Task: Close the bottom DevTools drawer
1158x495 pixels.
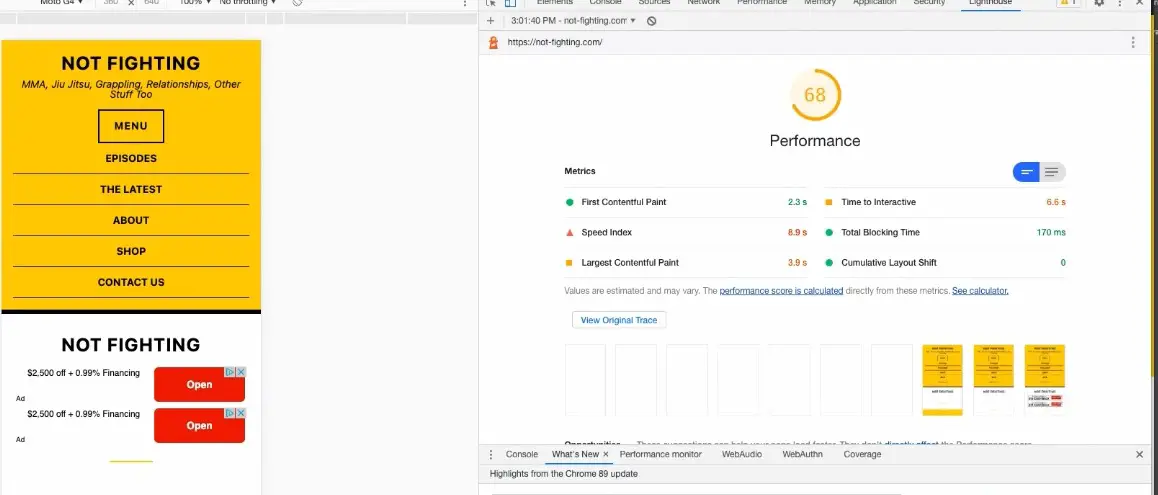Action: point(1139,454)
